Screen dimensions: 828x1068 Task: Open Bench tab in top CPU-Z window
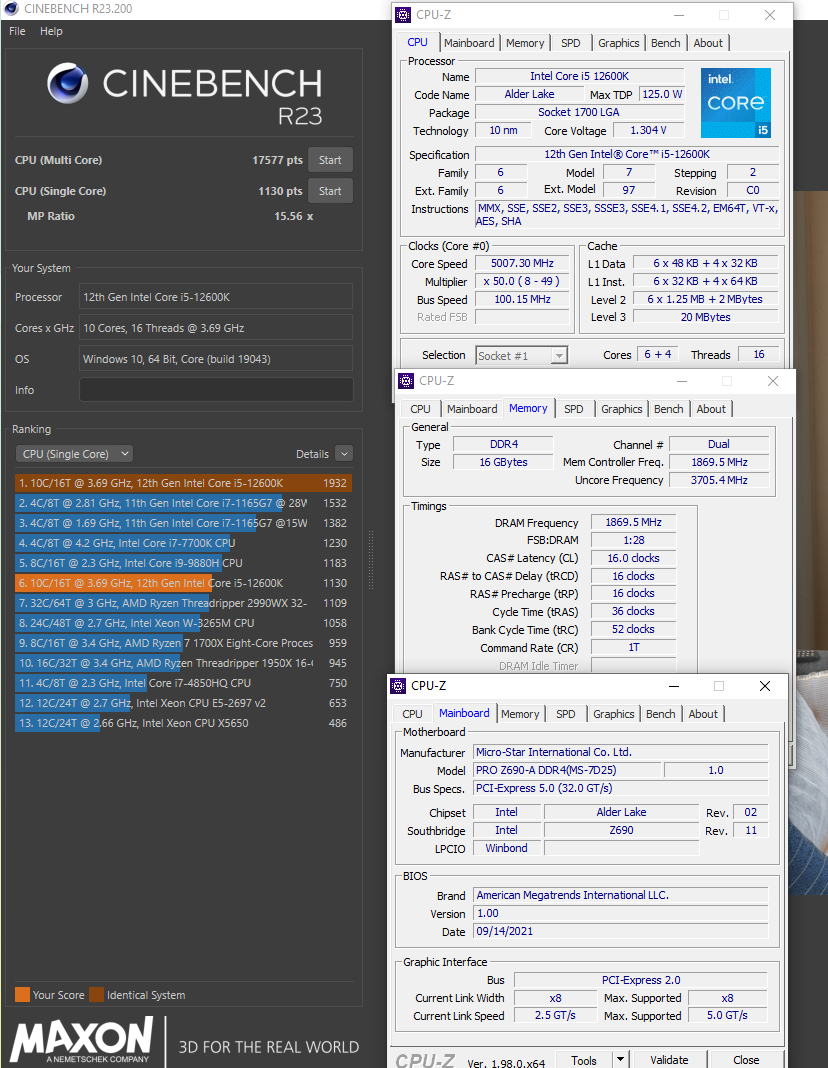(665, 43)
